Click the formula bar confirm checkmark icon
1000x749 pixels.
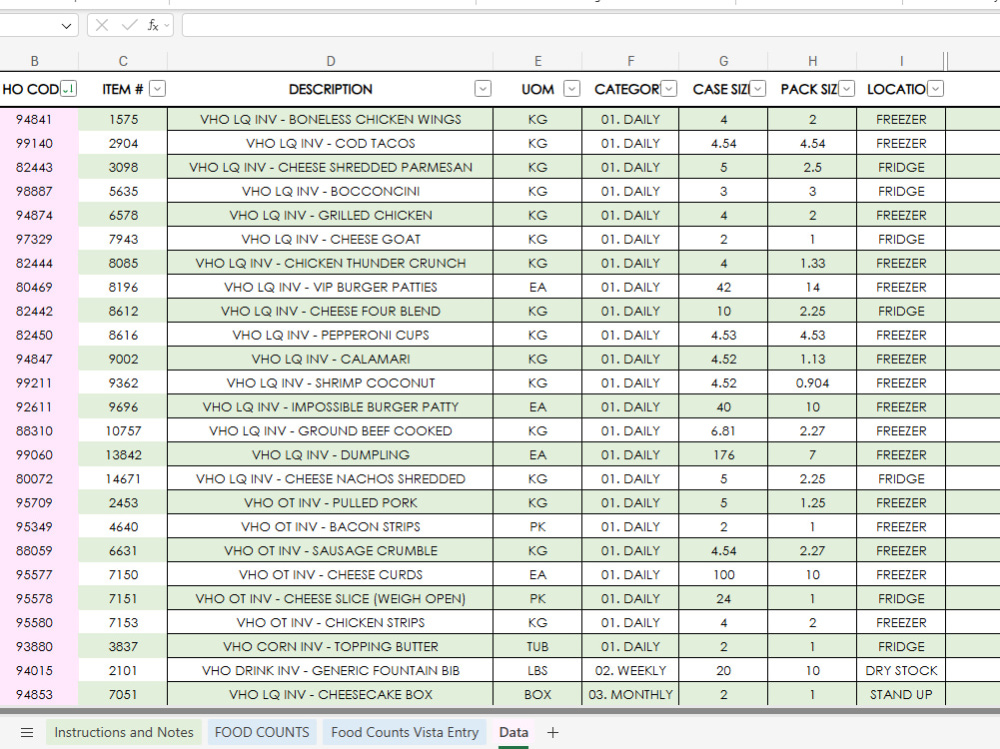(x=129, y=25)
